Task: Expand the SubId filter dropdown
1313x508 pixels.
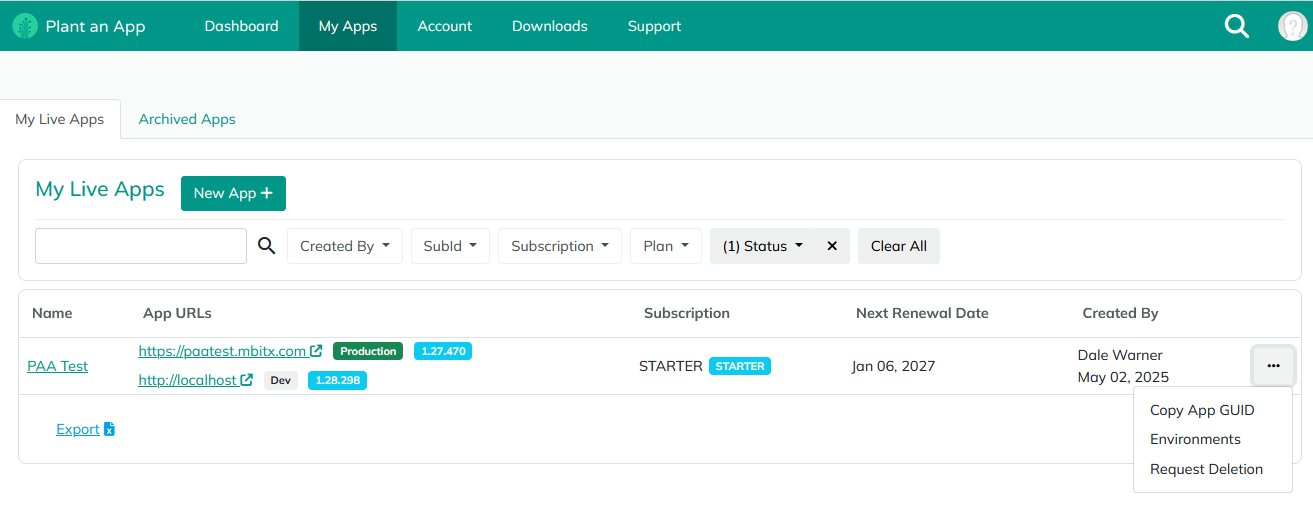Action: click(x=449, y=246)
